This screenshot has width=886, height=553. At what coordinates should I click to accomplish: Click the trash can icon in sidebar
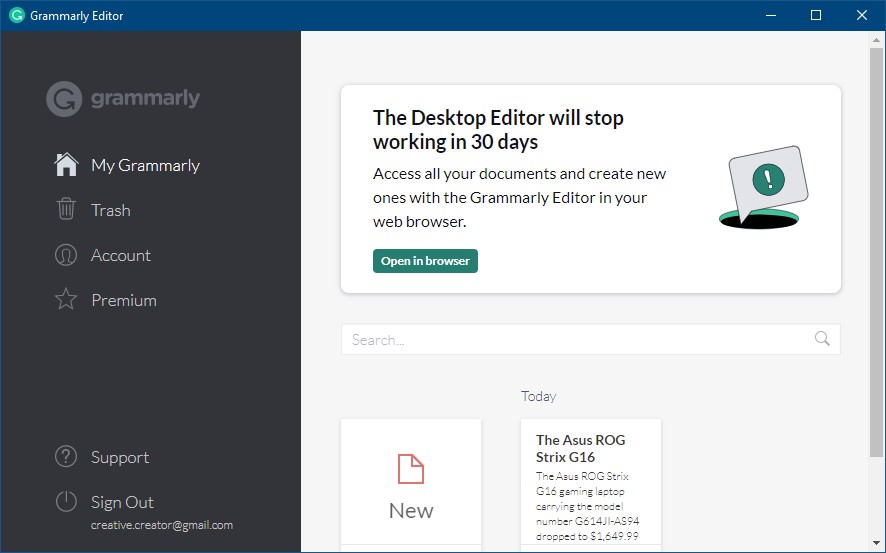click(66, 210)
